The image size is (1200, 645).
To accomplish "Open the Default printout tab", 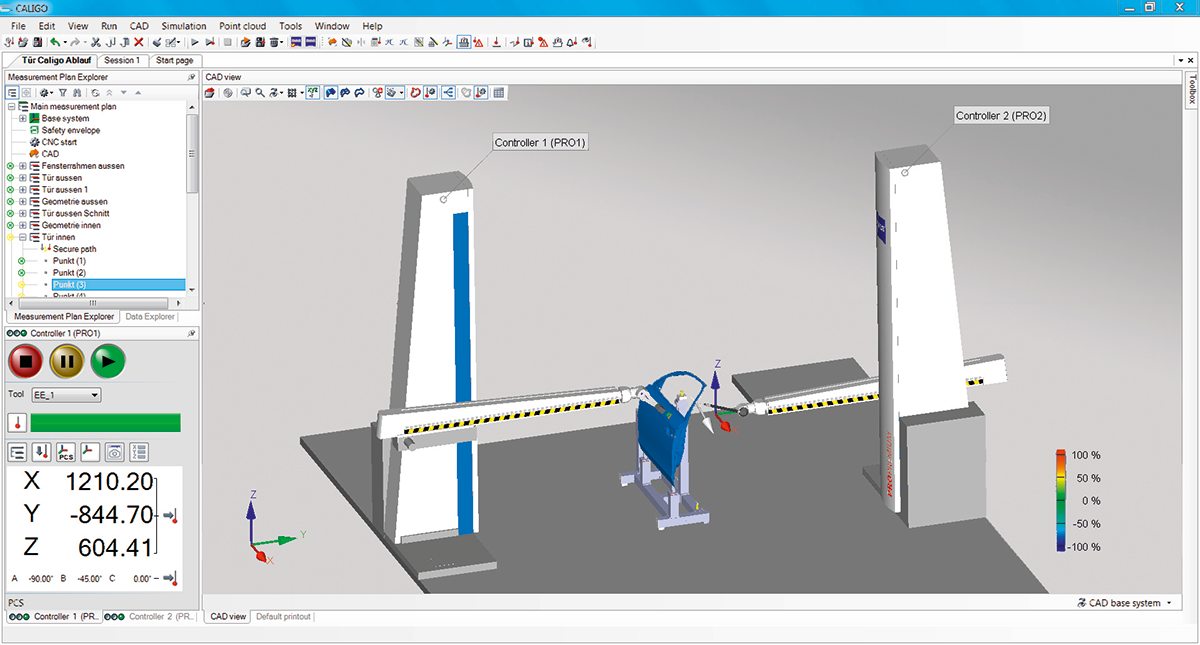I will (x=283, y=617).
